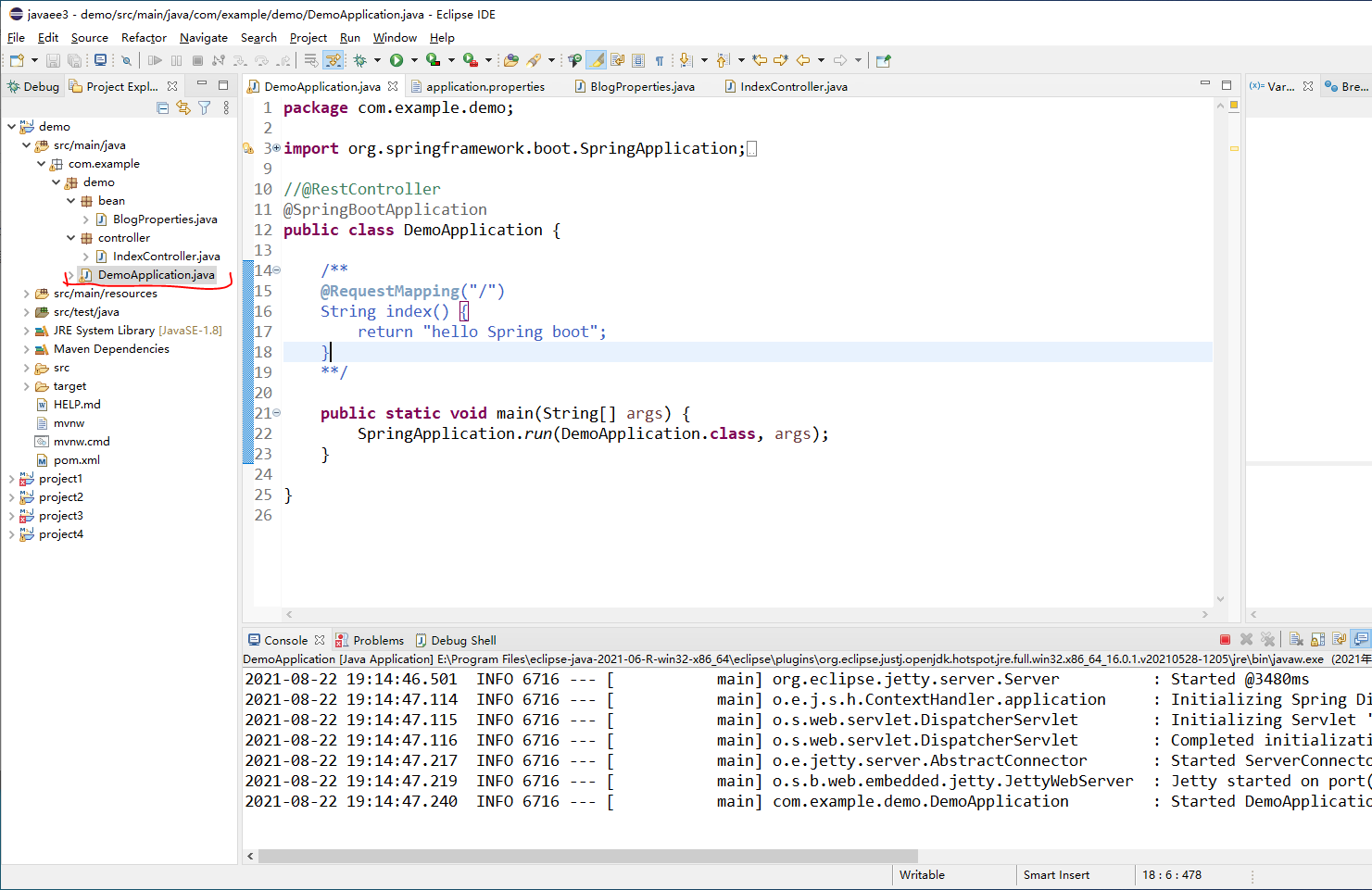Switch to the Debug view tab

(33, 86)
